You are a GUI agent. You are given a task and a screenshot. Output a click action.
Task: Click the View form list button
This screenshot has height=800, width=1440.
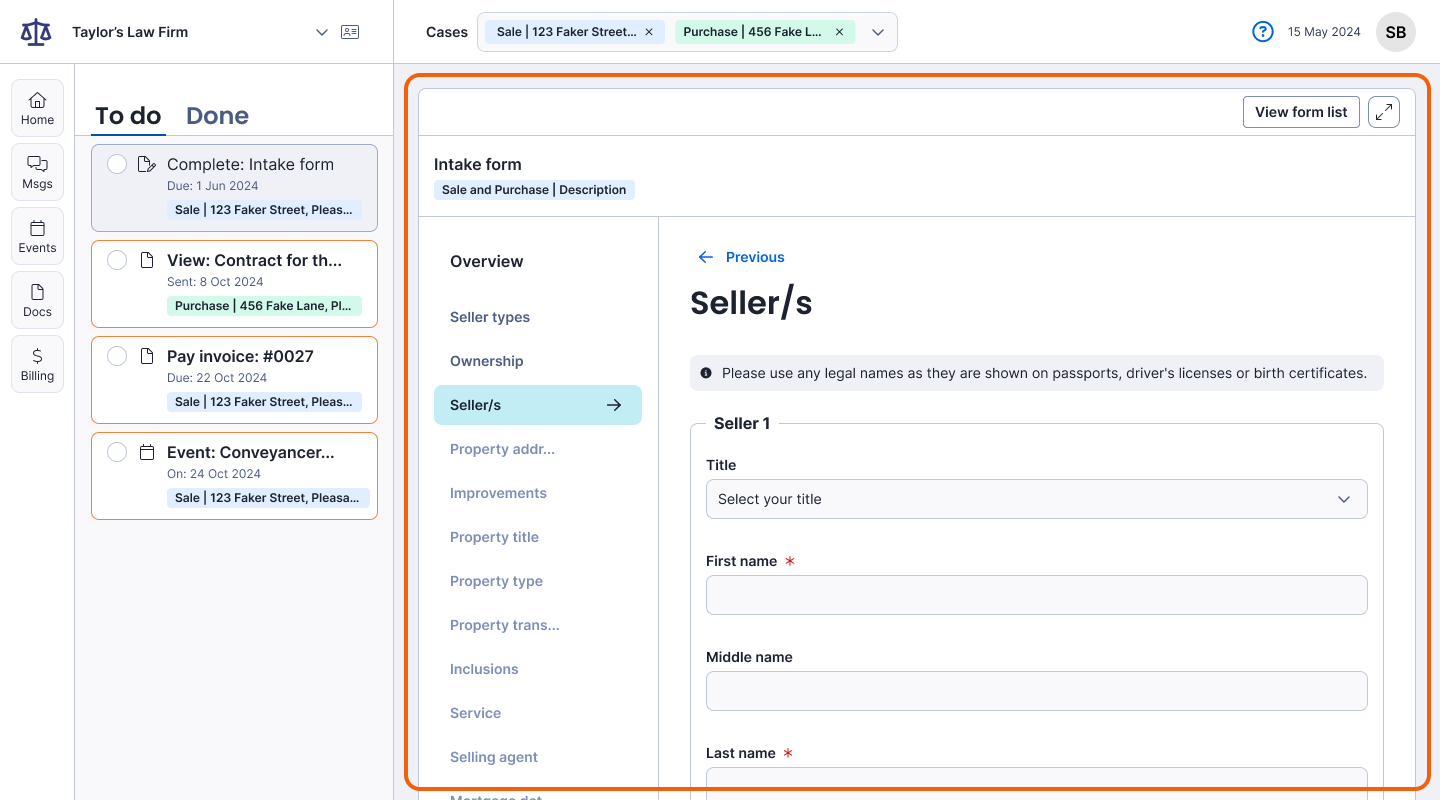click(x=1301, y=112)
